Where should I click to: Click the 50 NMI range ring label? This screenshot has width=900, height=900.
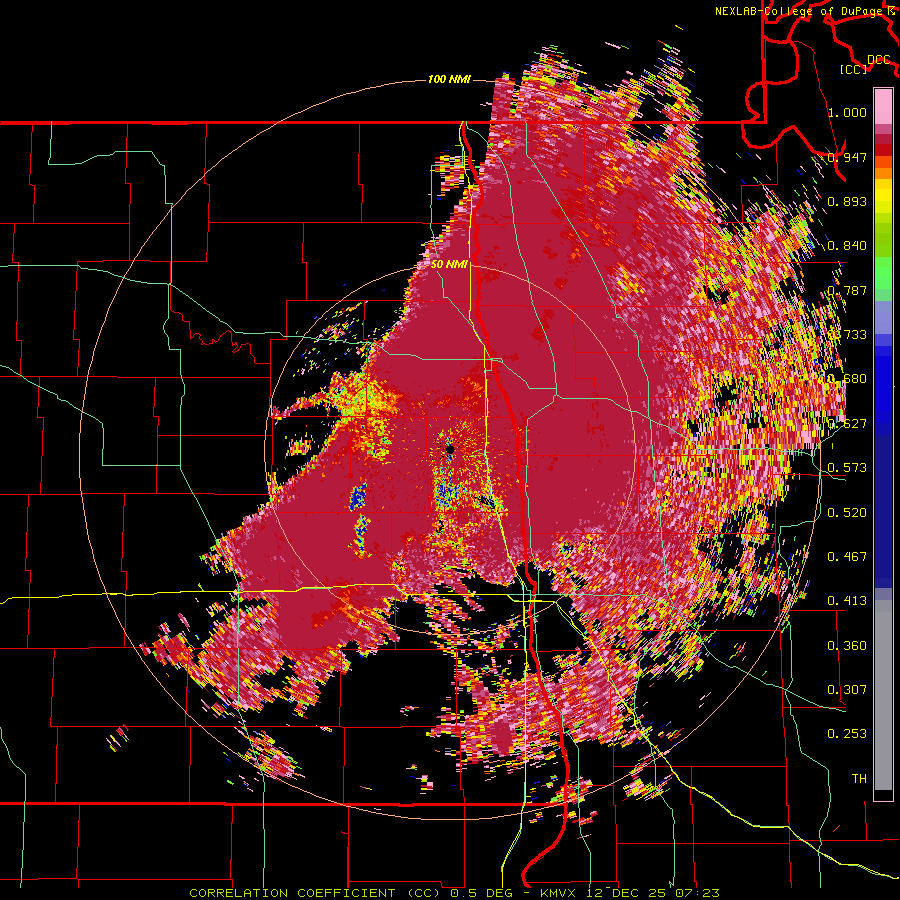pos(449,265)
